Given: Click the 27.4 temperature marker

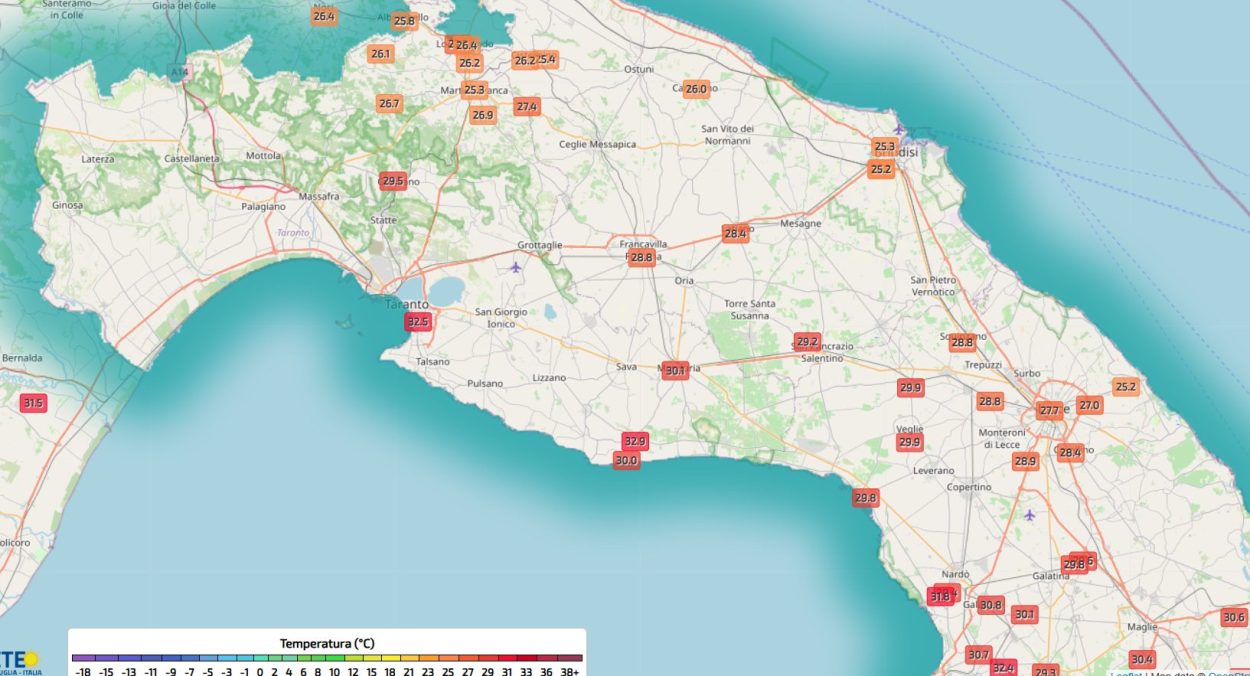Looking at the screenshot, I should (x=527, y=106).
